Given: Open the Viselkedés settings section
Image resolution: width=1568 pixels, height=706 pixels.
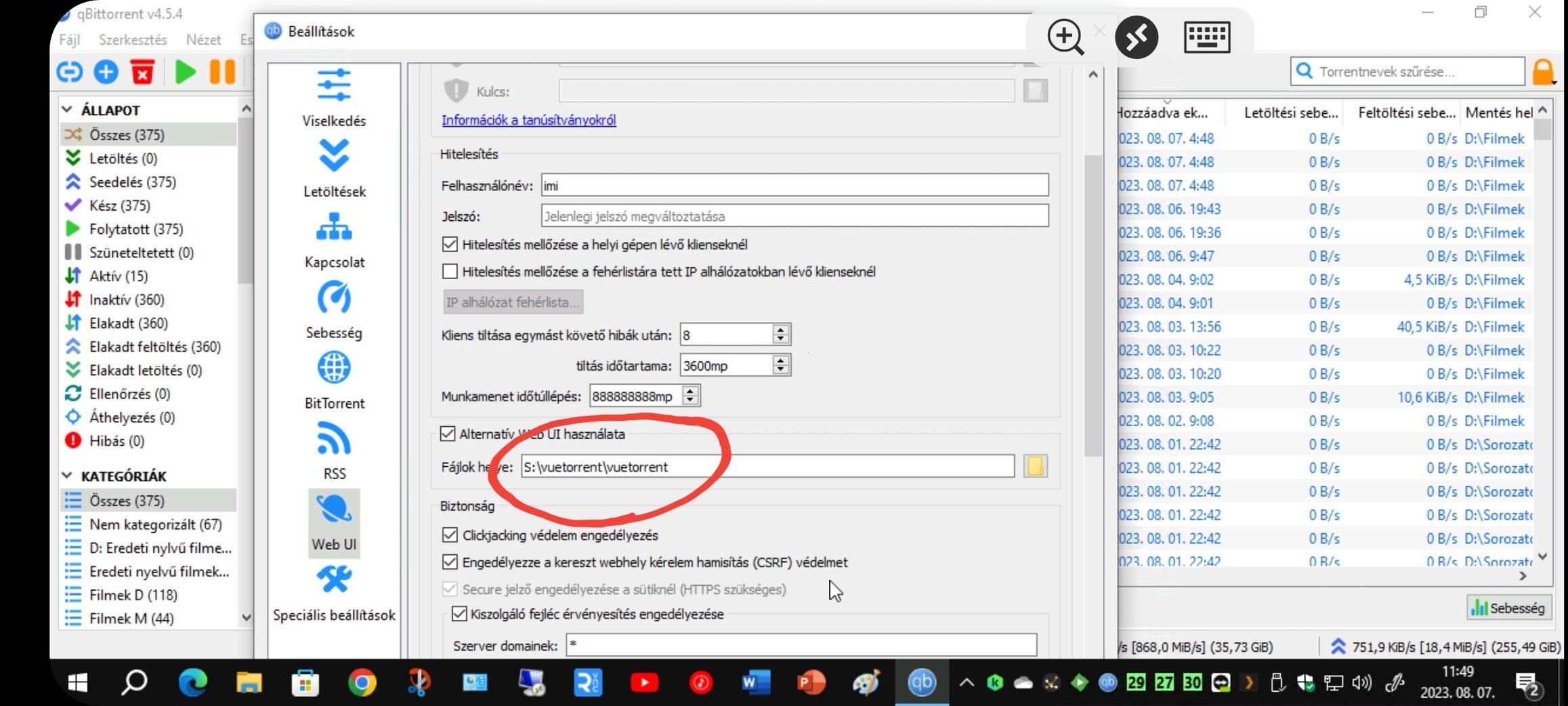Looking at the screenshot, I should point(334,98).
